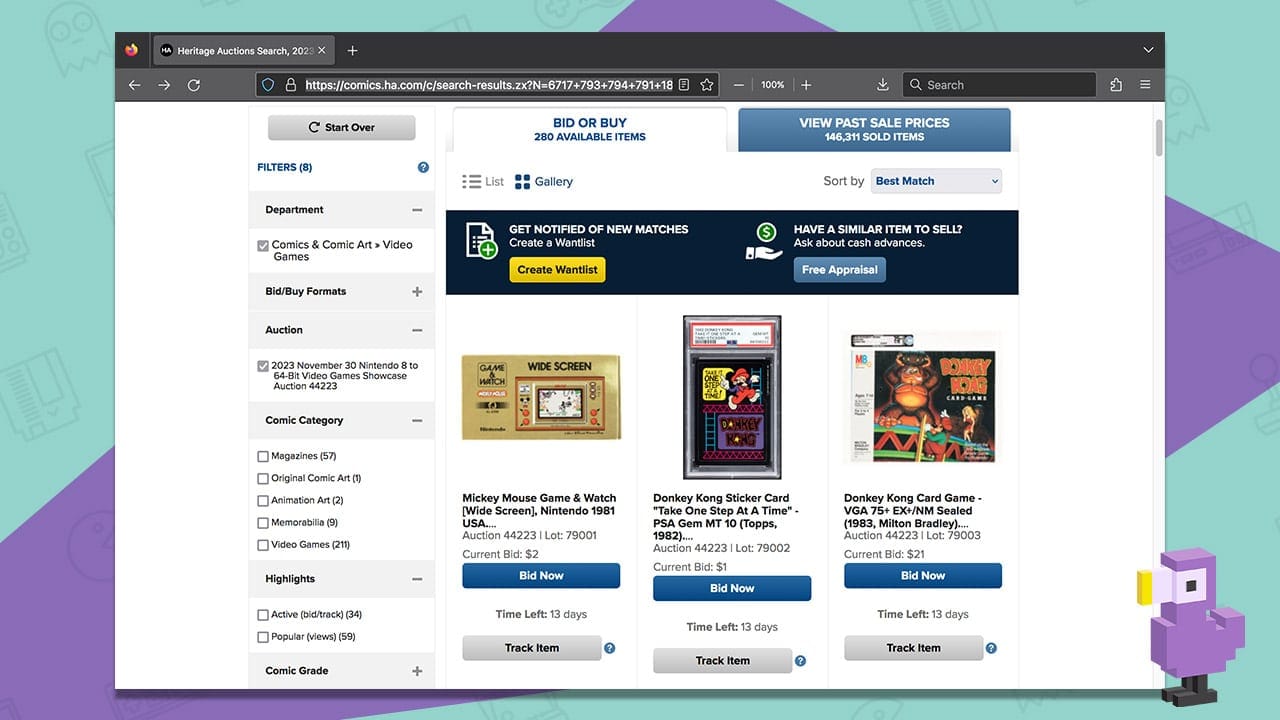Check the Memorabilia (9) category

(263, 522)
